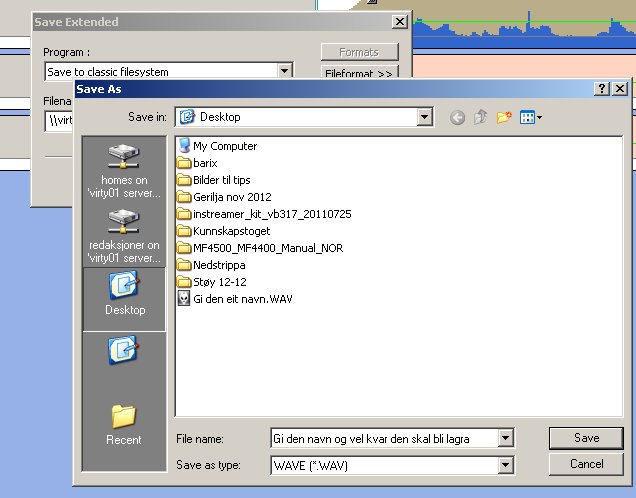The height and width of the screenshot is (498, 636).
Task: Select instreamer_kit_vb317_20110725 folder
Action: tap(264, 214)
